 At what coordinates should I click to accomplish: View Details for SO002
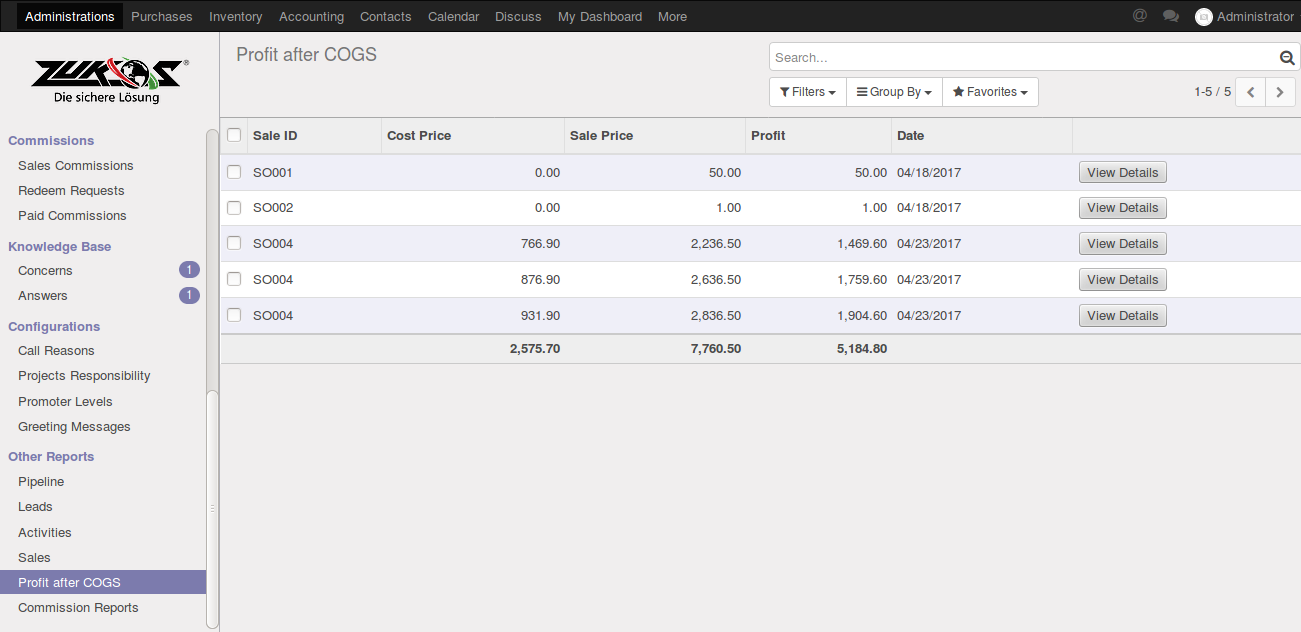1122,208
